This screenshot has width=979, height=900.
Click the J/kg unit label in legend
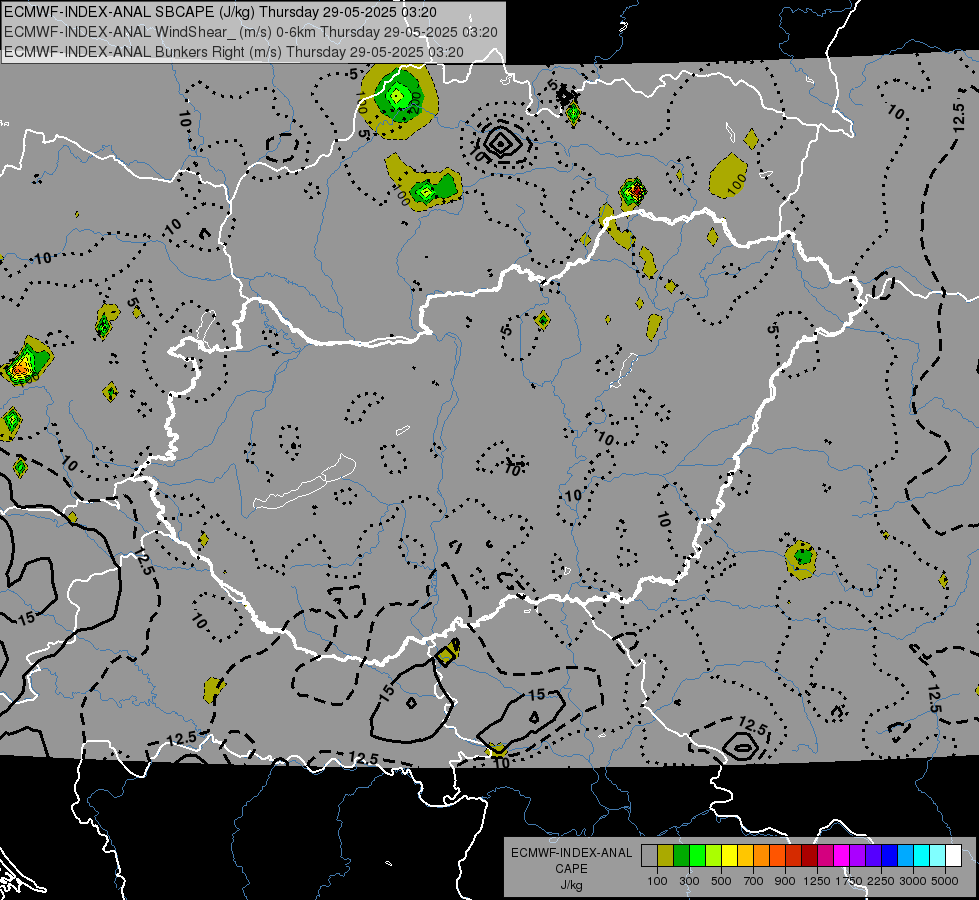point(571,885)
